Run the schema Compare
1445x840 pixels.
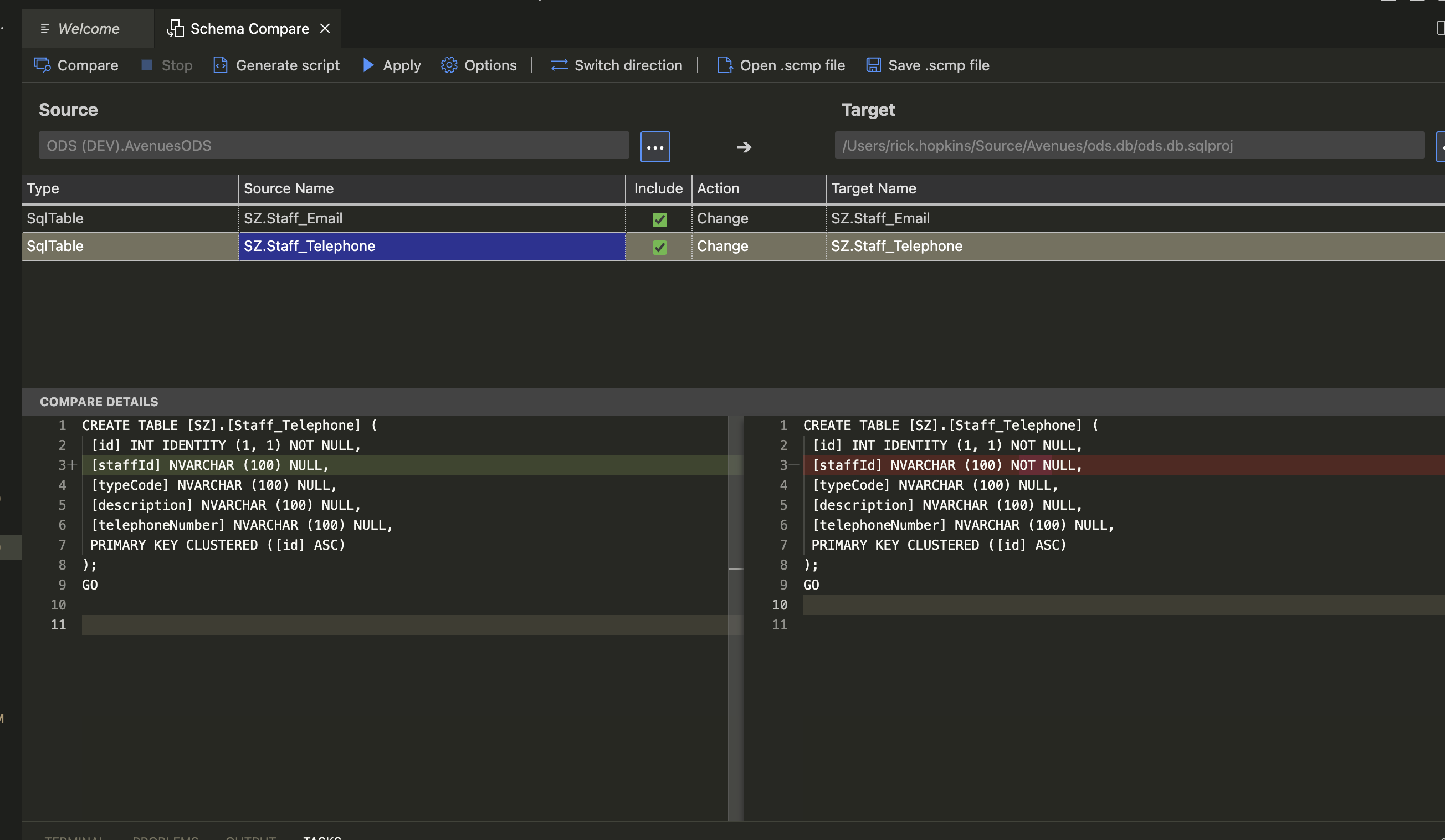click(x=76, y=65)
